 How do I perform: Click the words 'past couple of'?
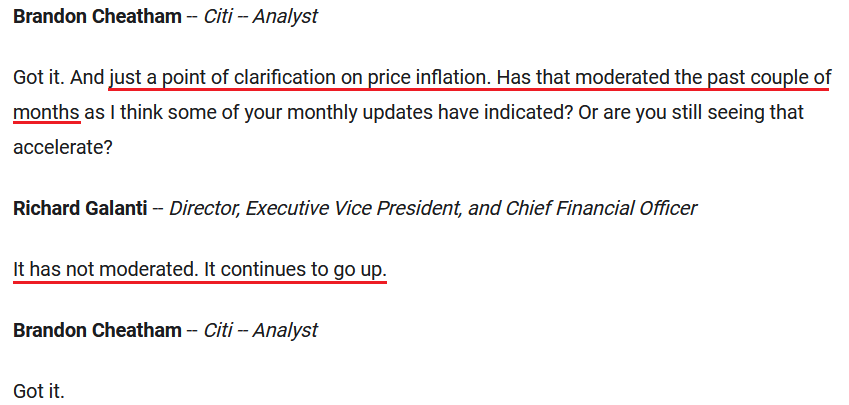click(x=769, y=79)
